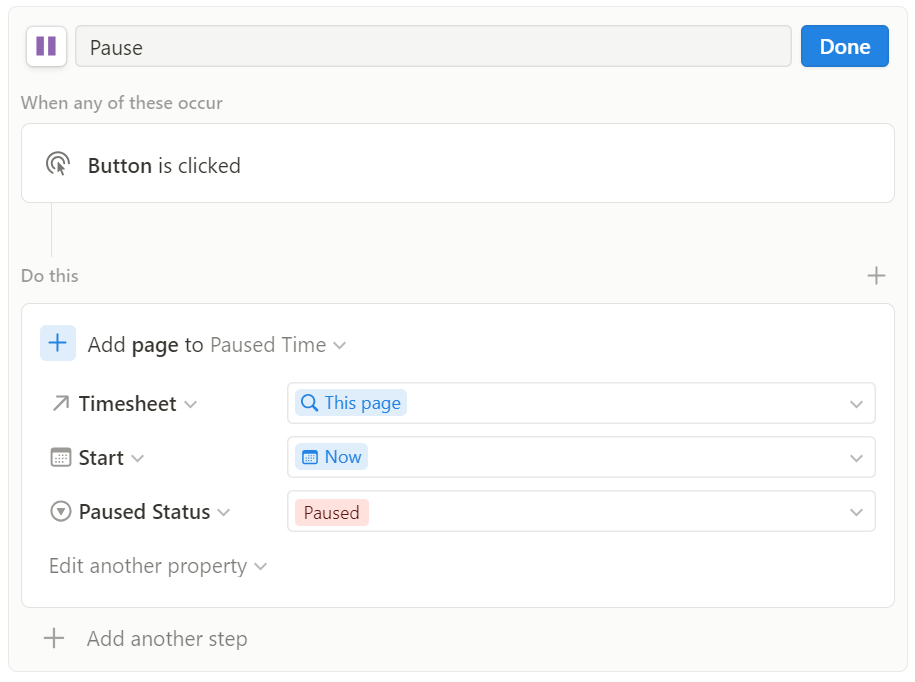Expand the Start property name chevron
Image resolution: width=915 pixels, height=682 pixels.
[137, 458]
